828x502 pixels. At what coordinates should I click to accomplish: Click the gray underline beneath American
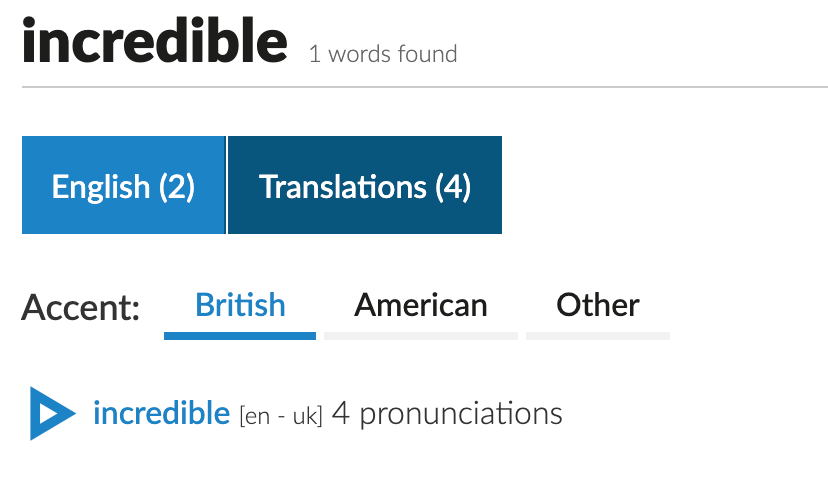point(421,335)
